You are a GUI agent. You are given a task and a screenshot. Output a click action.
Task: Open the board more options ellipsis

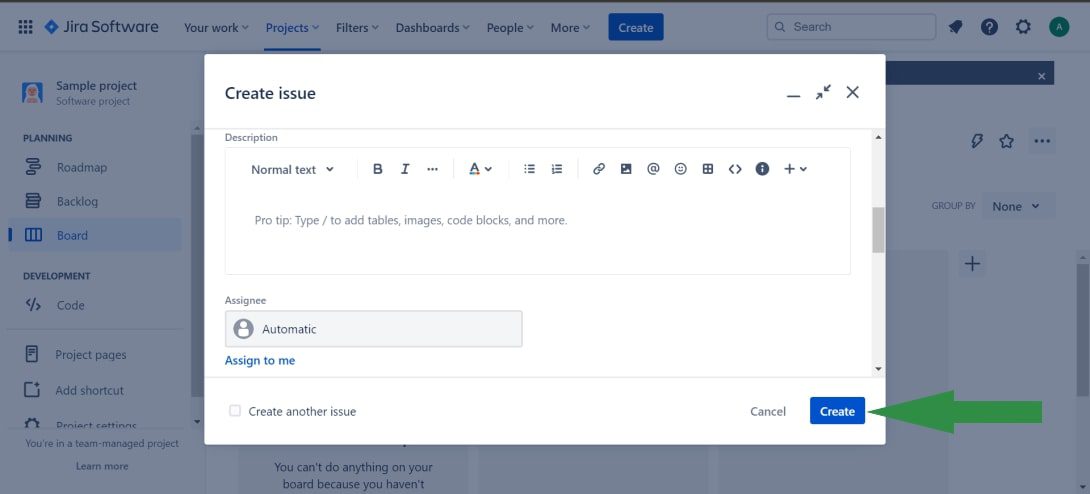1041,141
